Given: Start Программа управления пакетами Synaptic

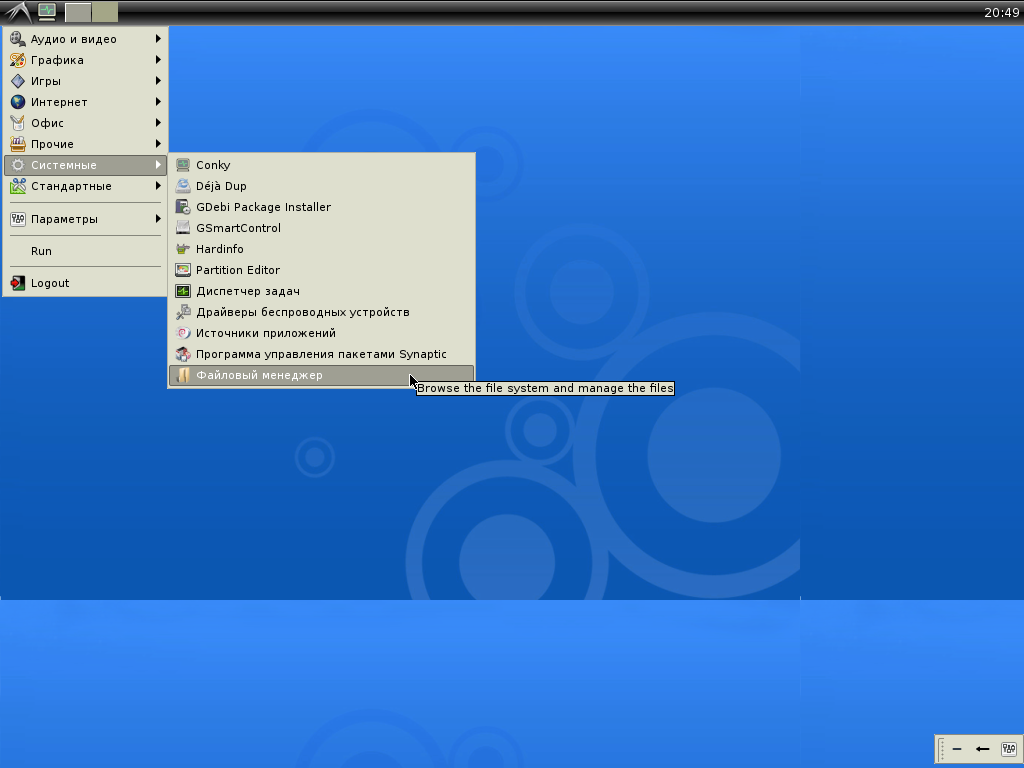Looking at the screenshot, I should 321,354.
